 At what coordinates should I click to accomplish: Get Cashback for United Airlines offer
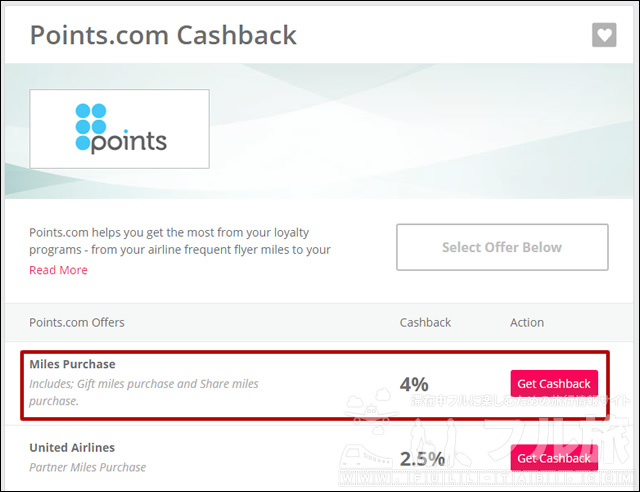[554, 458]
